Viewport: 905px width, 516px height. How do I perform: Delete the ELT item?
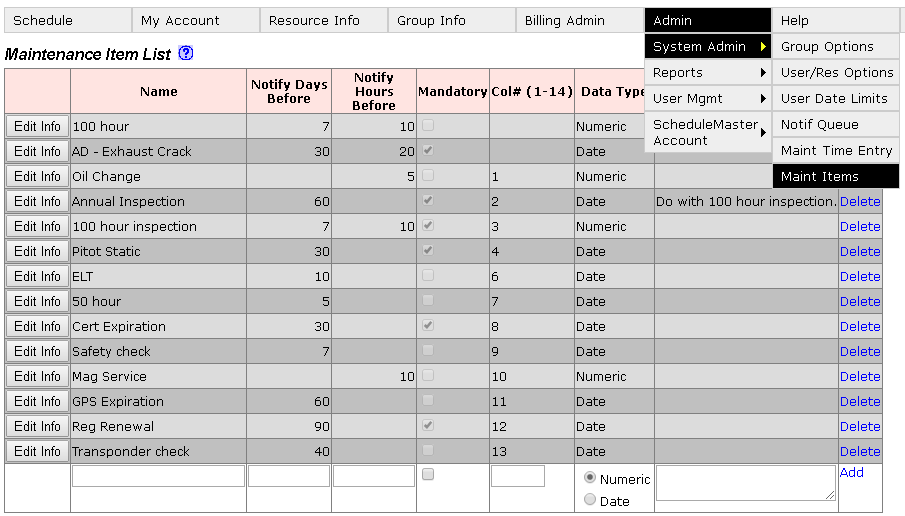coord(860,276)
